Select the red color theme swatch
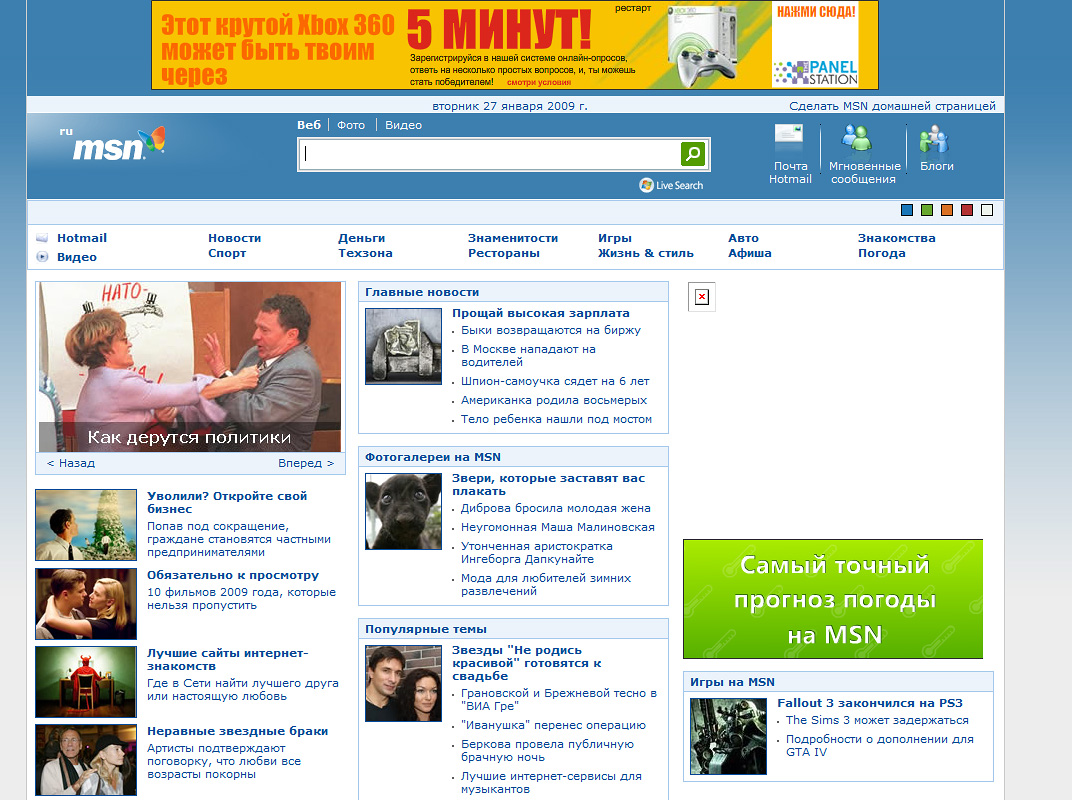Screen dimensions: 1072x800 (967, 210)
